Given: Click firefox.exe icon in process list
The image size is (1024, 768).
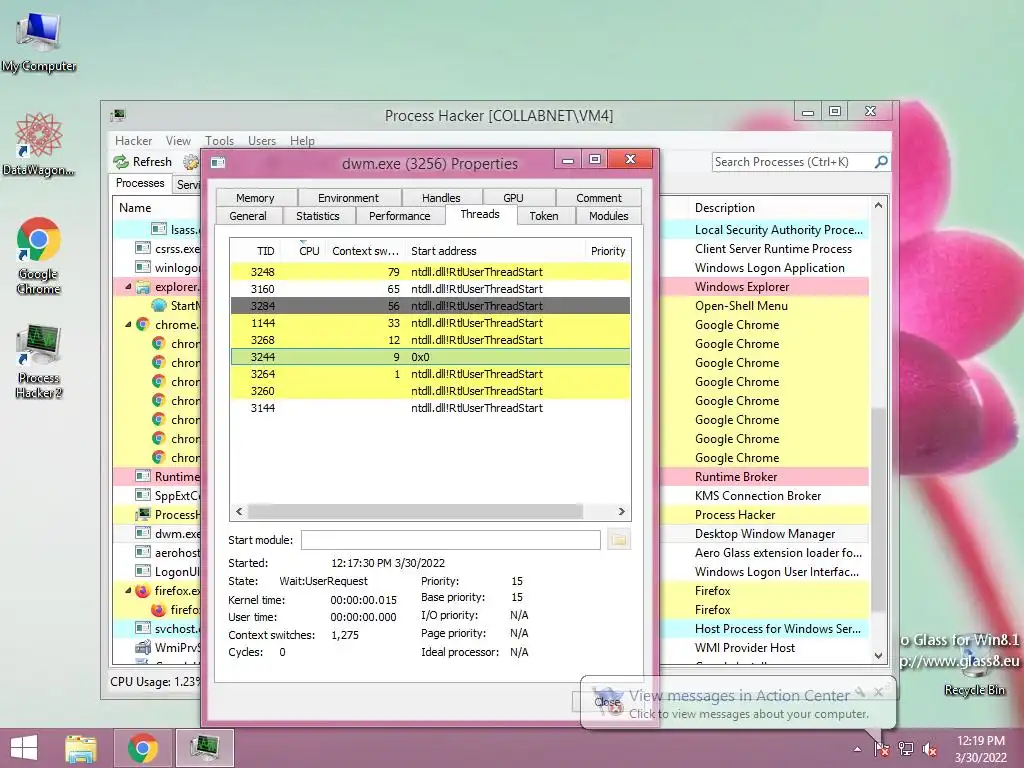Looking at the screenshot, I should coord(142,591).
